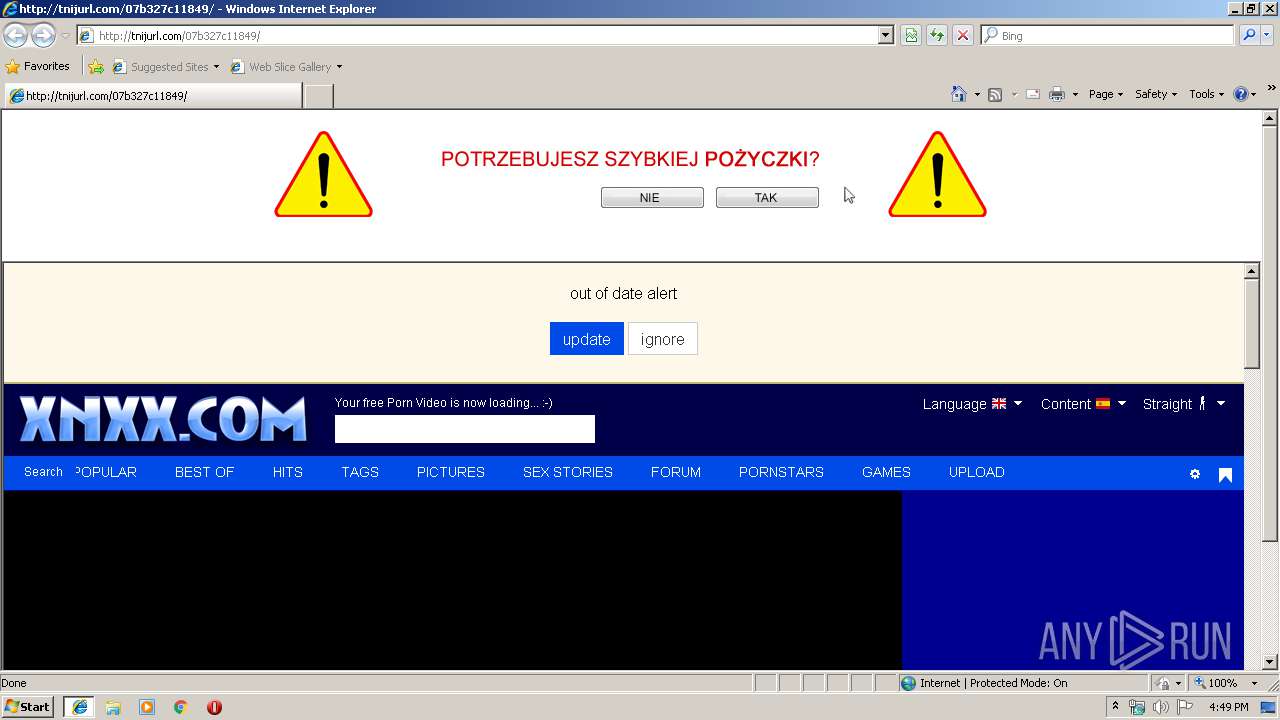Open the Favorites star button
1280x720 pixels.
click(x=38, y=66)
